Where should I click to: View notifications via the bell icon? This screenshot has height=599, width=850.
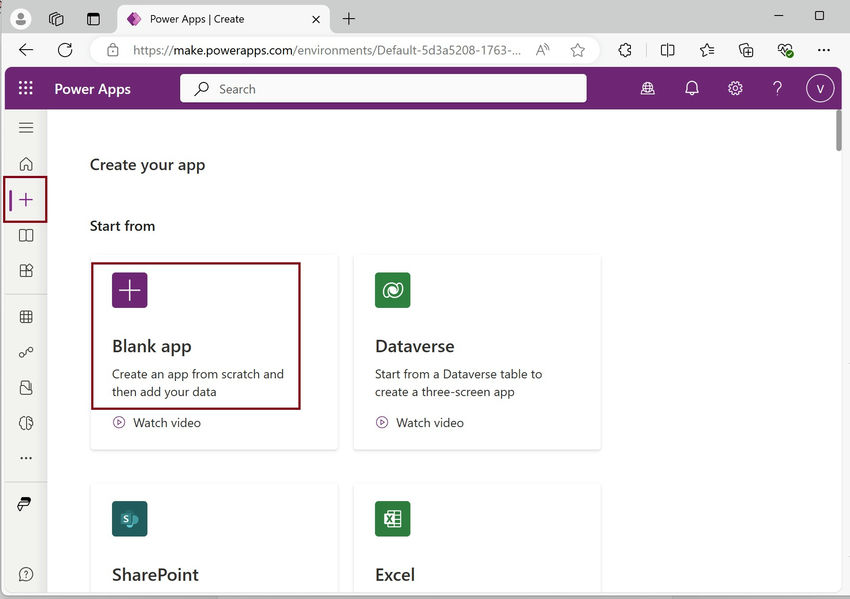point(691,88)
